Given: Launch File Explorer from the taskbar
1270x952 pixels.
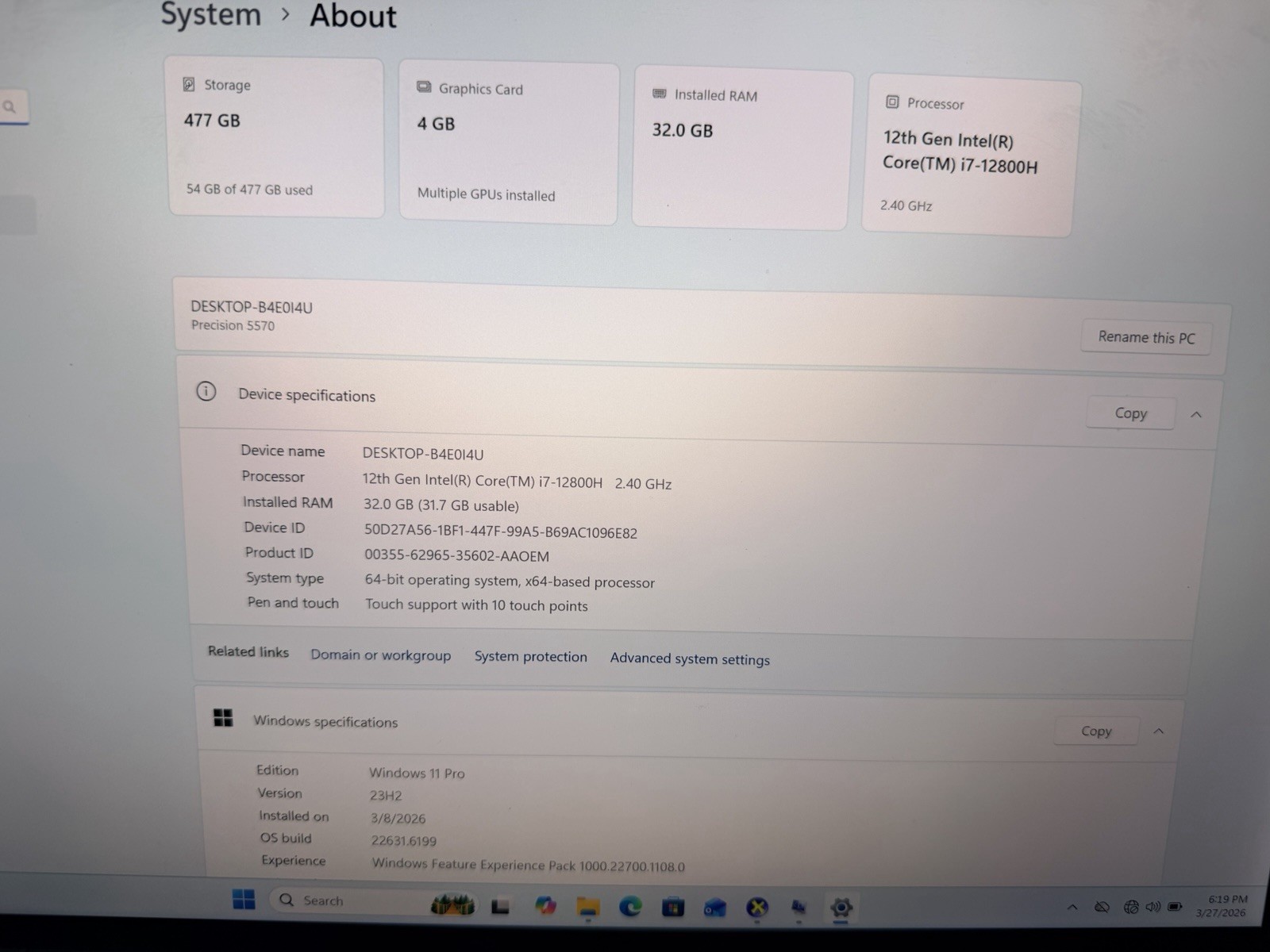Looking at the screenshot, I should (x=587, y=904).
